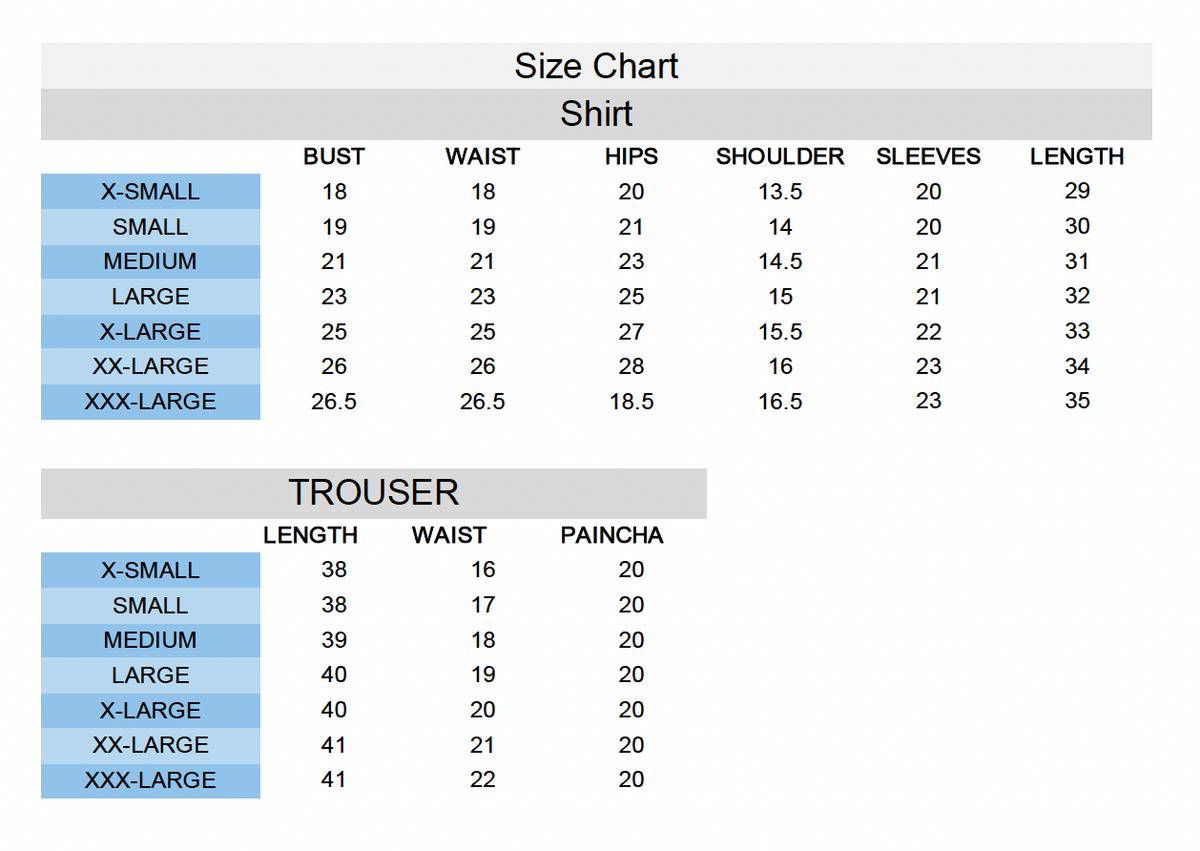Image resolution: width=1200 pixels, height=851 pixels.
Task: Select the TROUSER section header
Action: (x=374, y=493)
